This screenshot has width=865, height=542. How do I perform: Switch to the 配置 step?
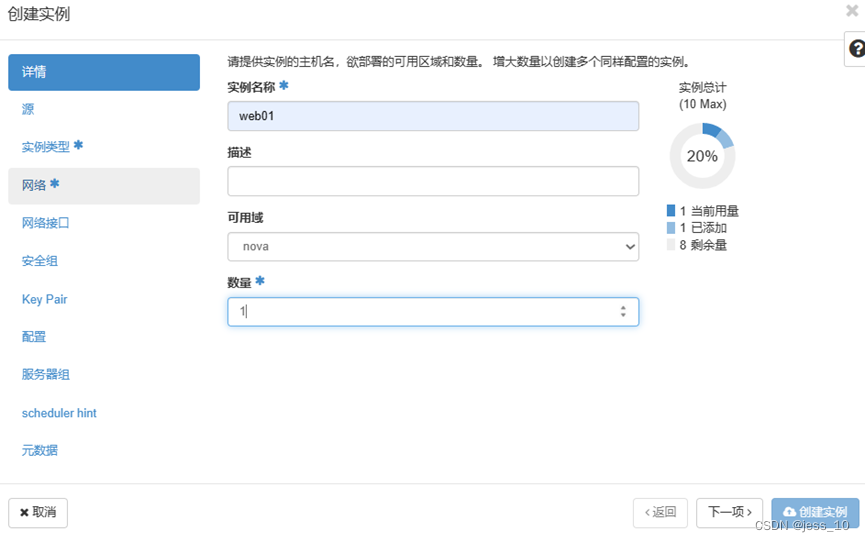coord(34,337)
